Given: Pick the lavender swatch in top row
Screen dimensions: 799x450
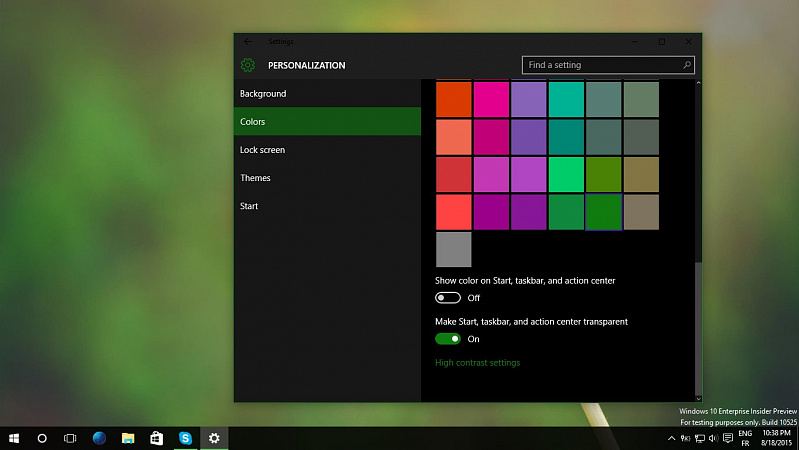Looking at the screenshot, I should coord(528,99).
